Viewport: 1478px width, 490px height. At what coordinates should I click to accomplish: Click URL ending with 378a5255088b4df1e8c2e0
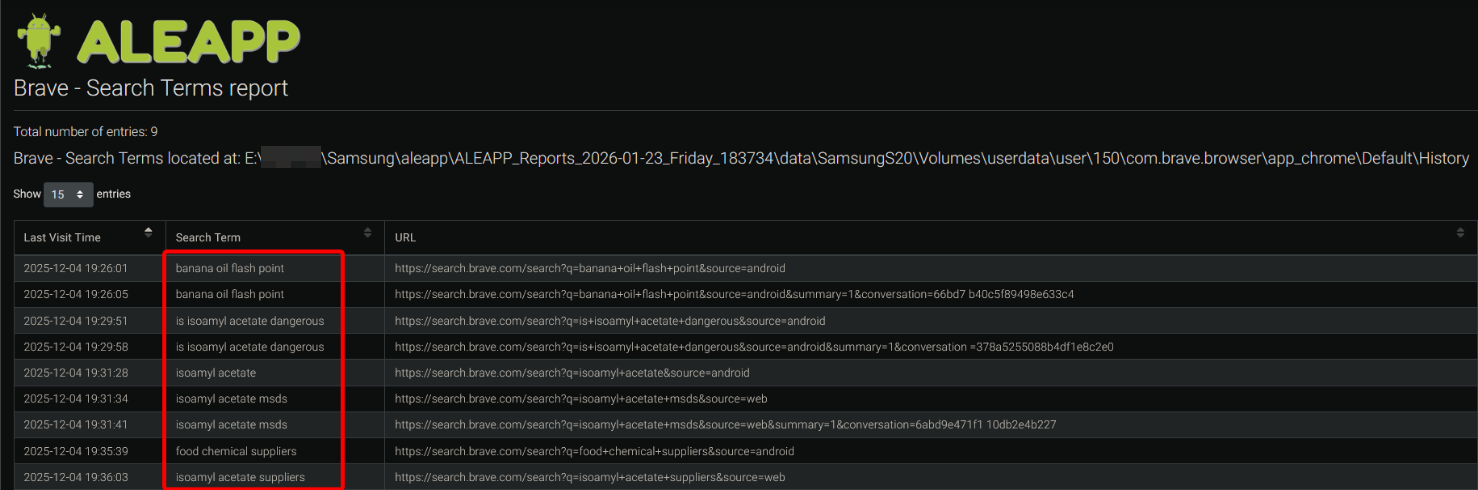[754, 347]
